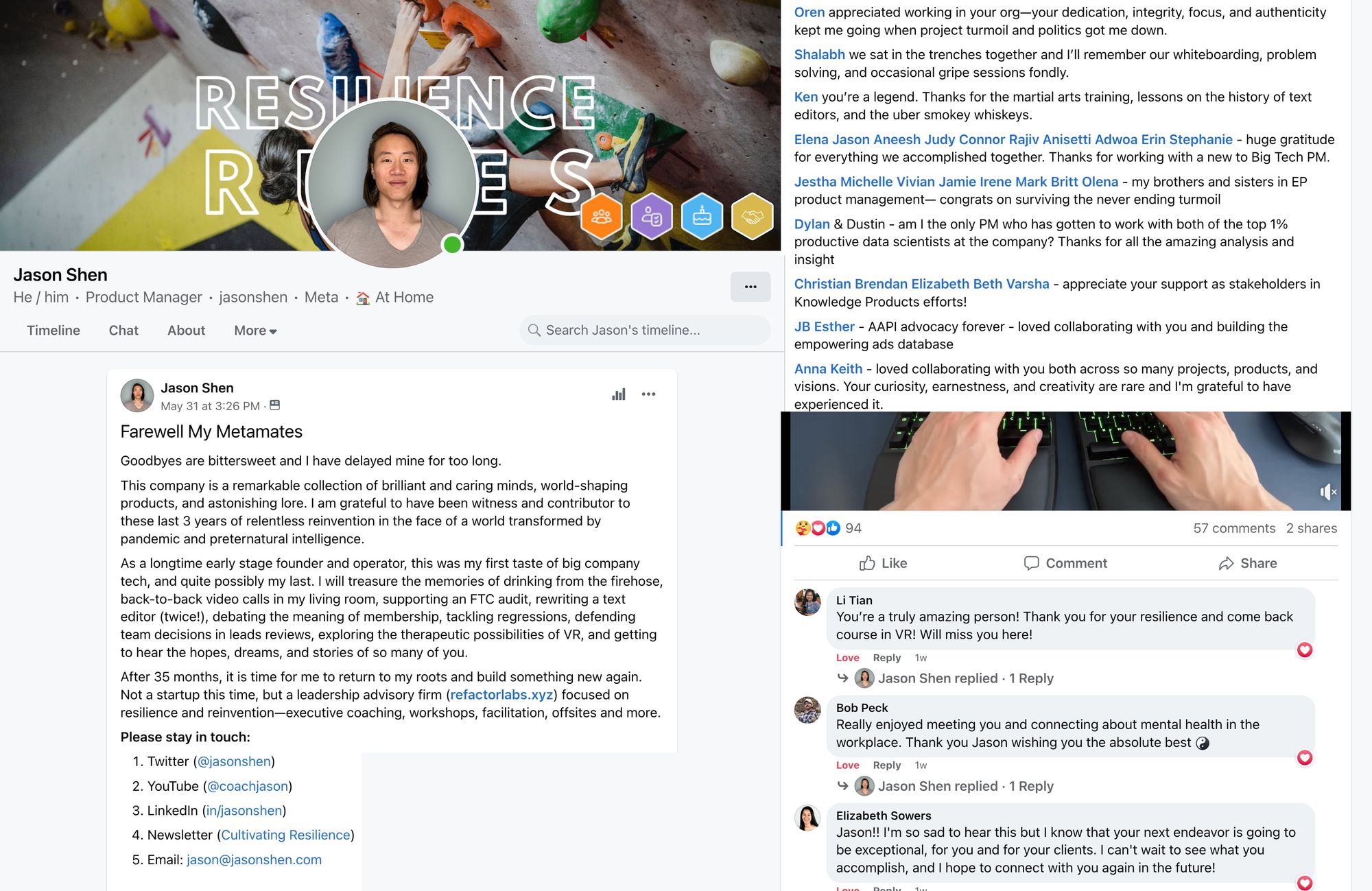
Task: Open the refactorlabs.xyz link
Action: (x=501, y=695)
